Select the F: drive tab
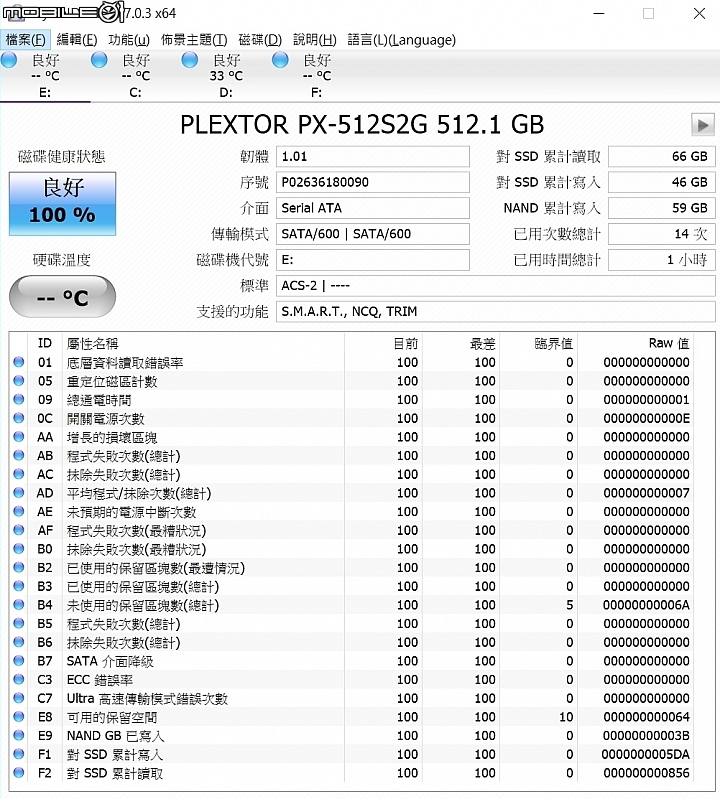Viewport: 720px width, 799px height. [x=316, y=76]
